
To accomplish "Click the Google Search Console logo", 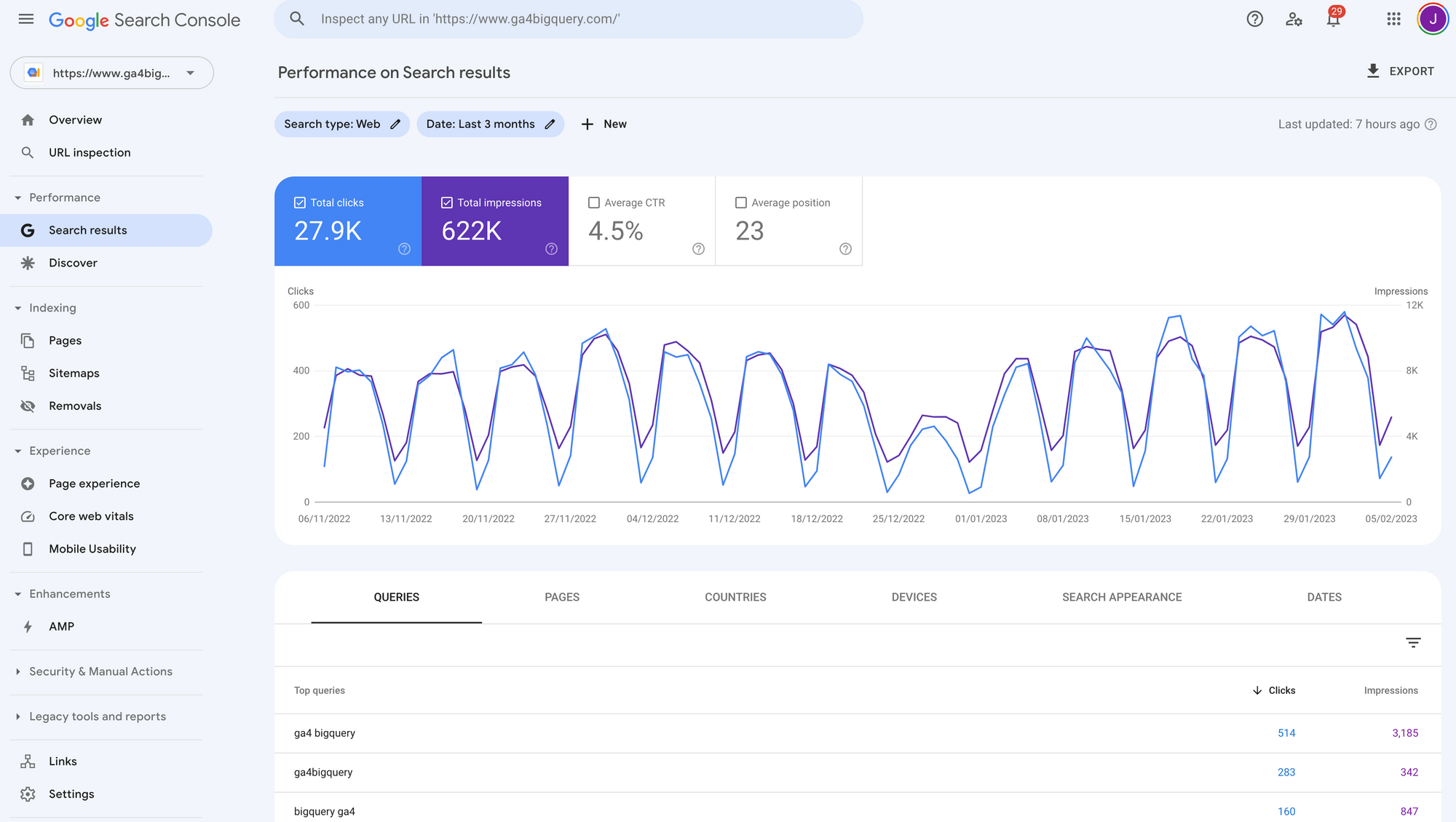I will (144, 20).
